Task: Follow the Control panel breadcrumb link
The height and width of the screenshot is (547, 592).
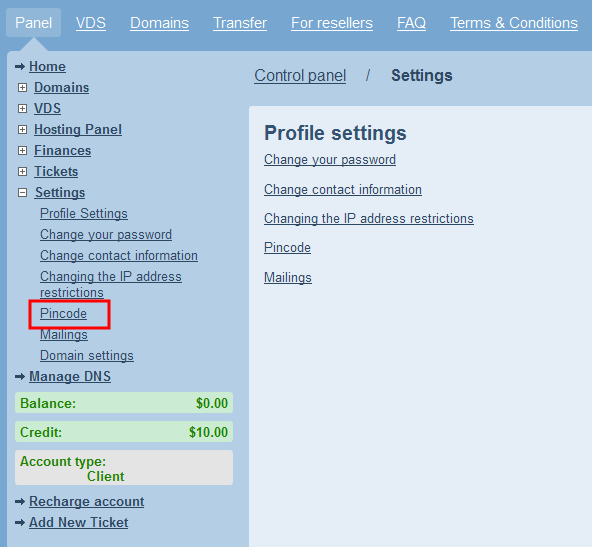Action: tap(300, 76)
